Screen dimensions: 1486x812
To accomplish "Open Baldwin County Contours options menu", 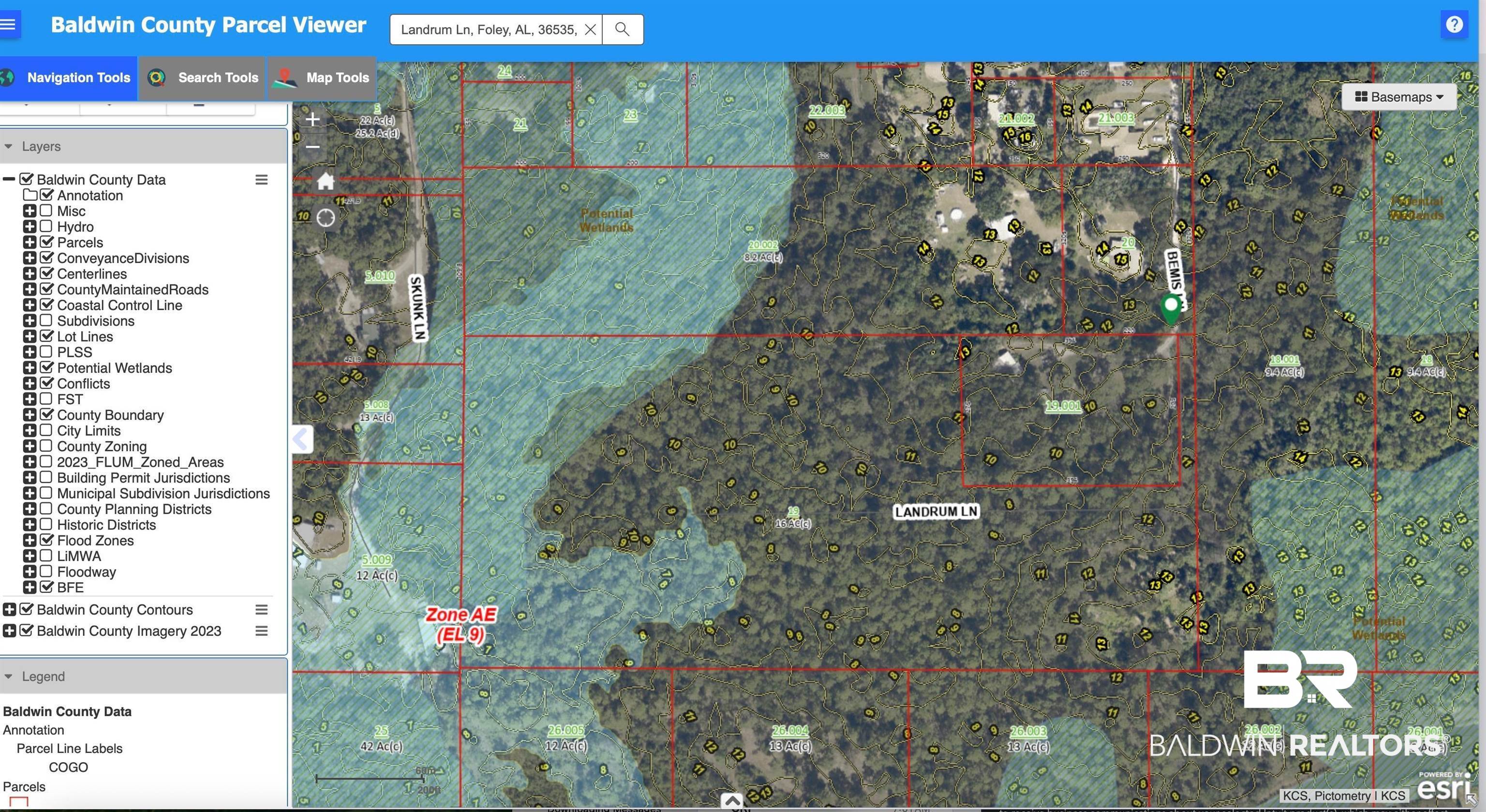I will [261, 609].
